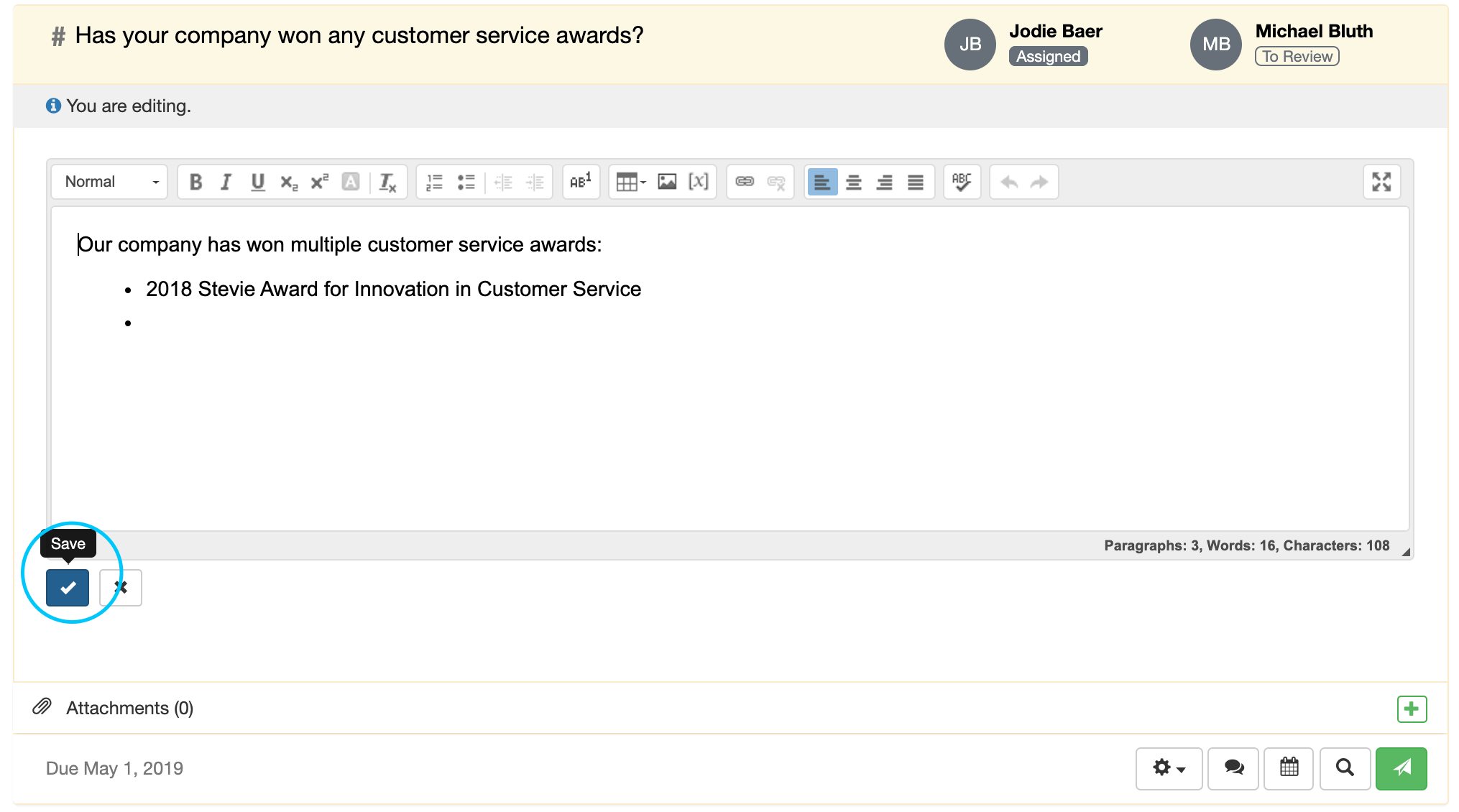Open the gear settings dropdown

pyautogui.click(x=1169, y=769)
